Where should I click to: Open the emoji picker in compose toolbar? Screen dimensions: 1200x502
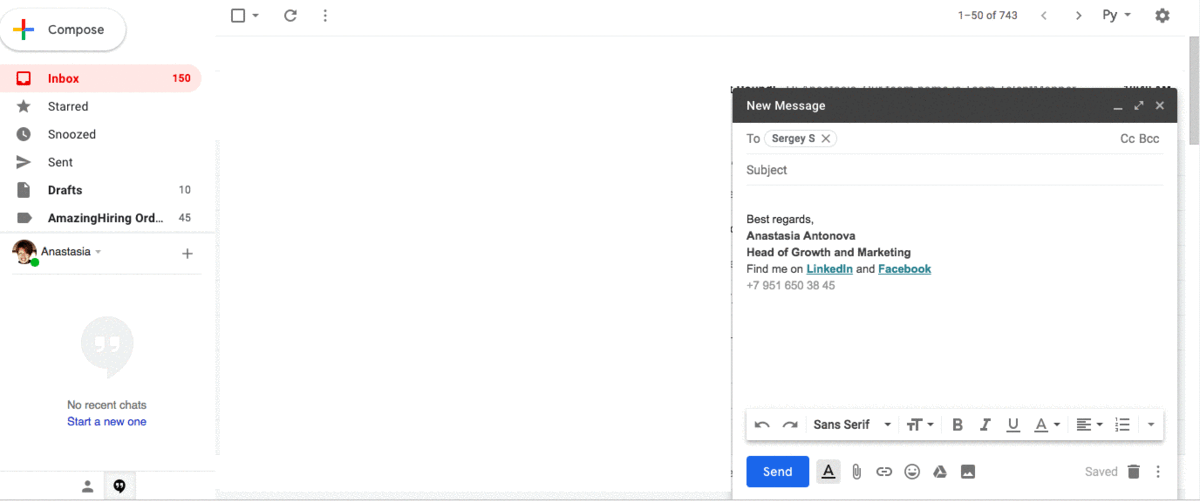pyautogui.click(x=912, y=472)
